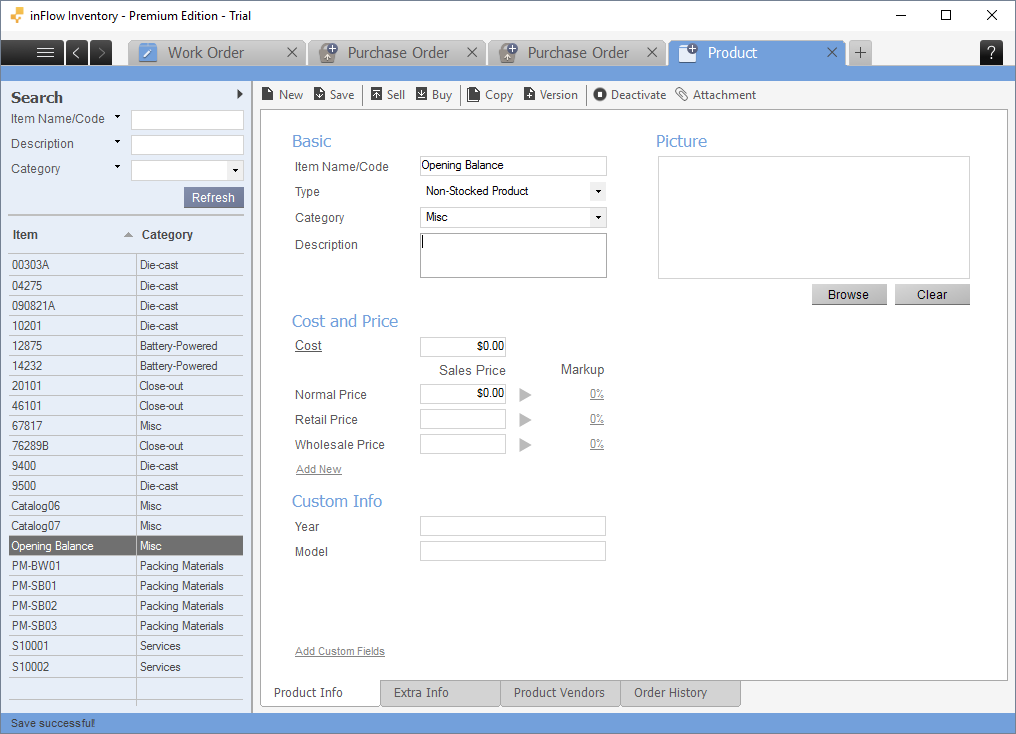Clear the product picture
Image resolution: width=1016 pixels, height=734 pixels.
pos(932,294)
